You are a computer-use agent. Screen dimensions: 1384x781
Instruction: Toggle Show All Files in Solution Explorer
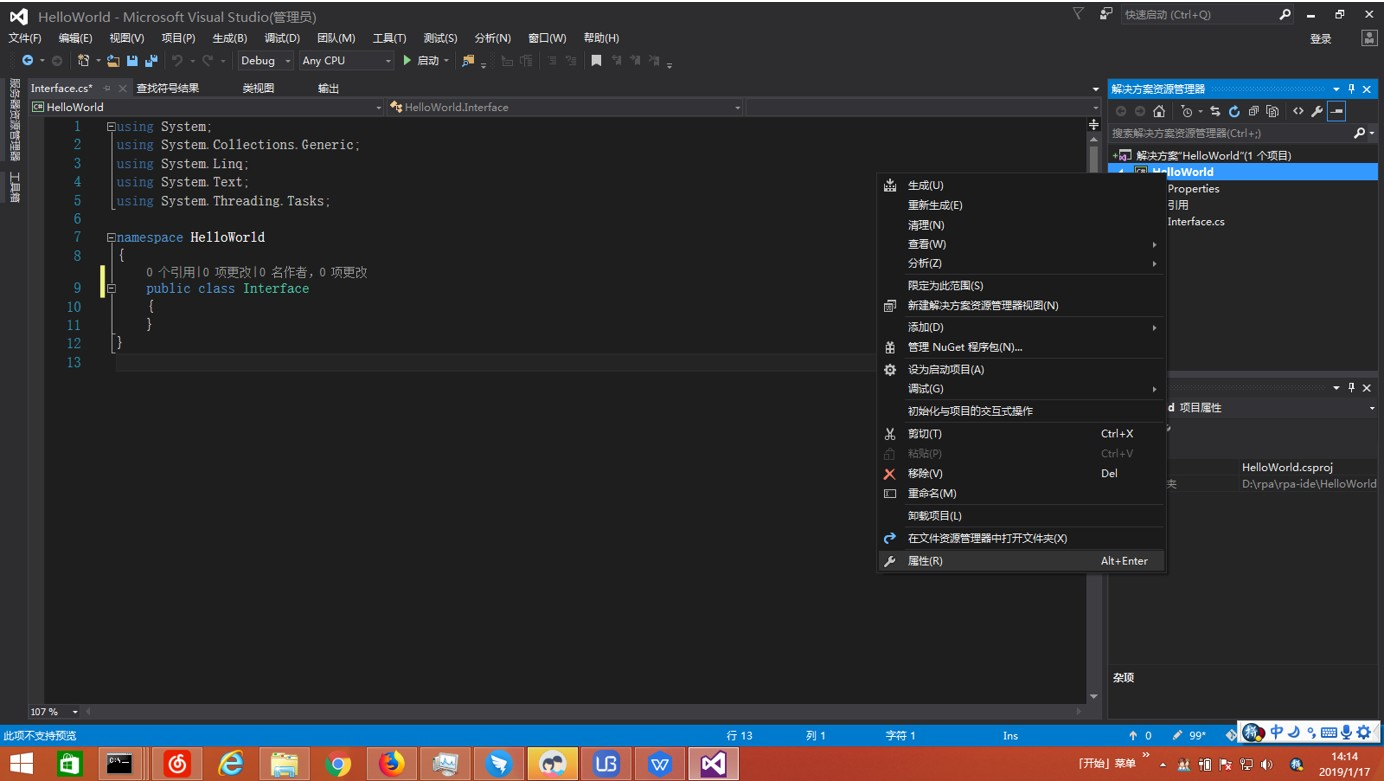point(1272,111)
